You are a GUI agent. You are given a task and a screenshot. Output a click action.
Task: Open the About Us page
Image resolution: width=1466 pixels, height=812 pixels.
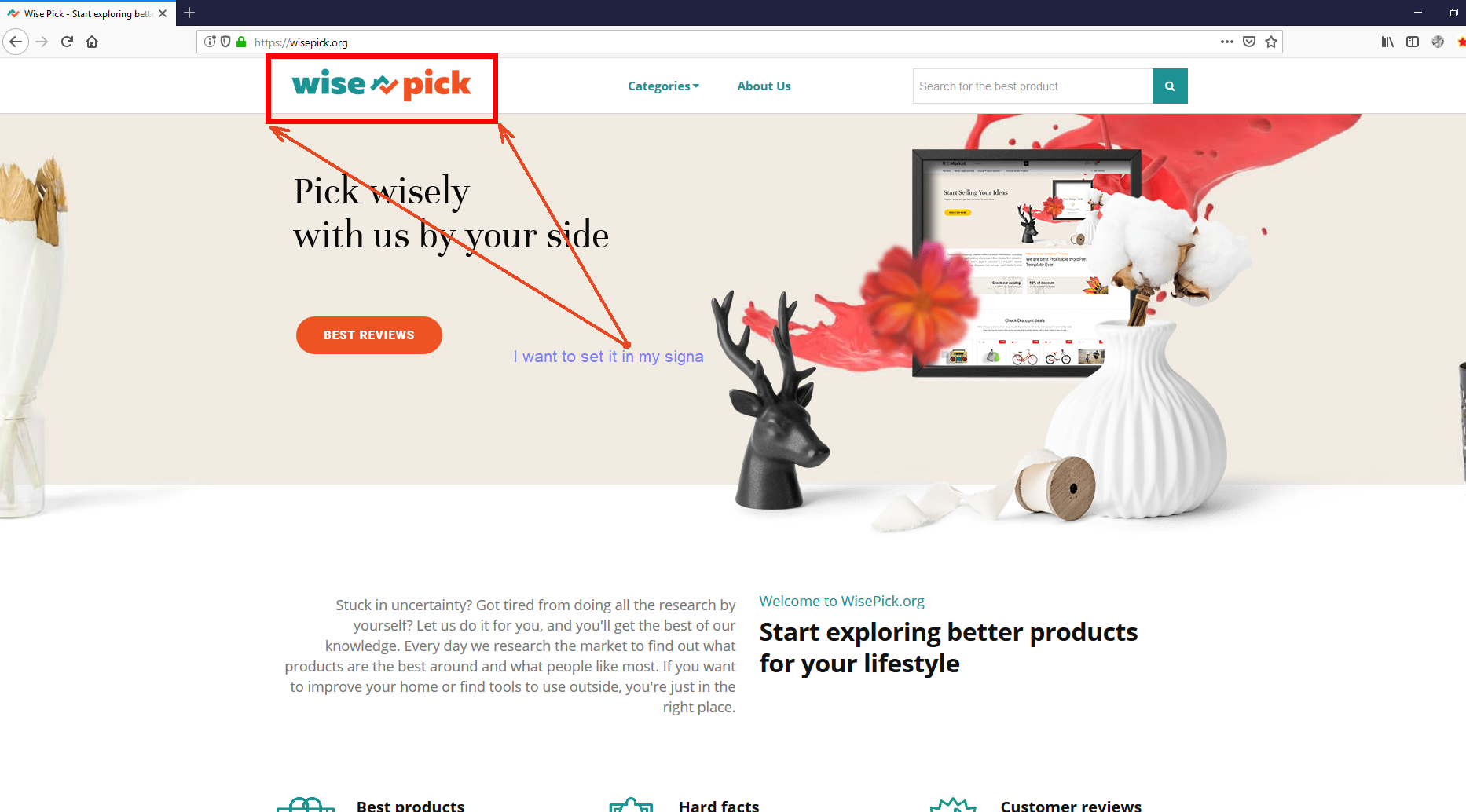[764, 86]
